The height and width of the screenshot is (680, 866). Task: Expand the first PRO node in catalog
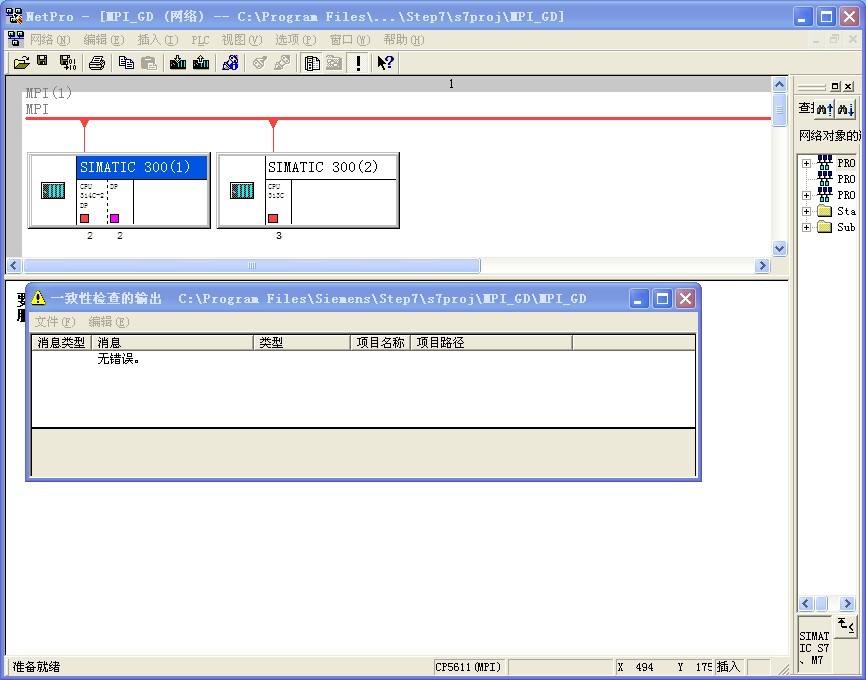806,163
